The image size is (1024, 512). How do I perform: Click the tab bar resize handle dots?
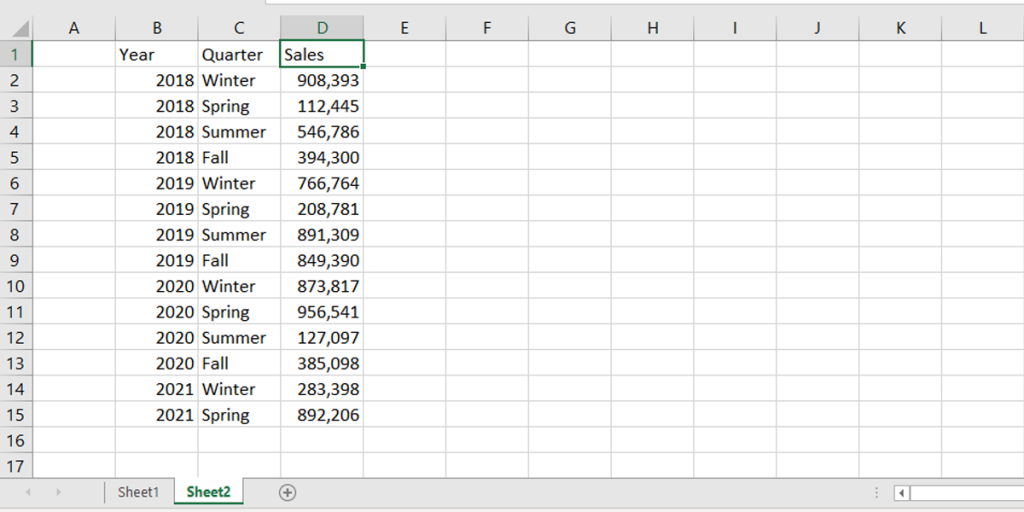coord(876,493)
